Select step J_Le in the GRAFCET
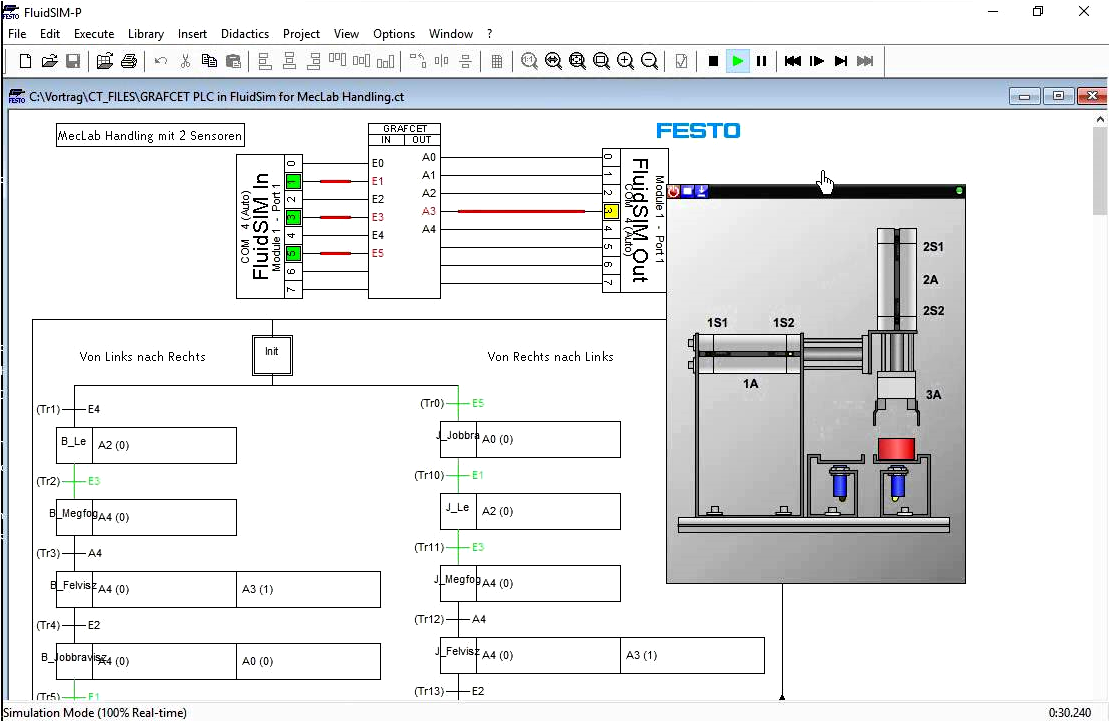The width and height of the screenshot is (1110, 722). tap(458, 511)
